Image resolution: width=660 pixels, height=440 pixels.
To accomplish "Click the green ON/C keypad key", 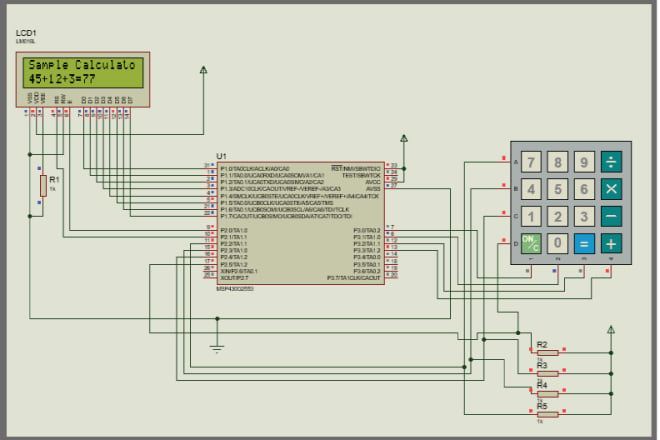I will (531, 243).
